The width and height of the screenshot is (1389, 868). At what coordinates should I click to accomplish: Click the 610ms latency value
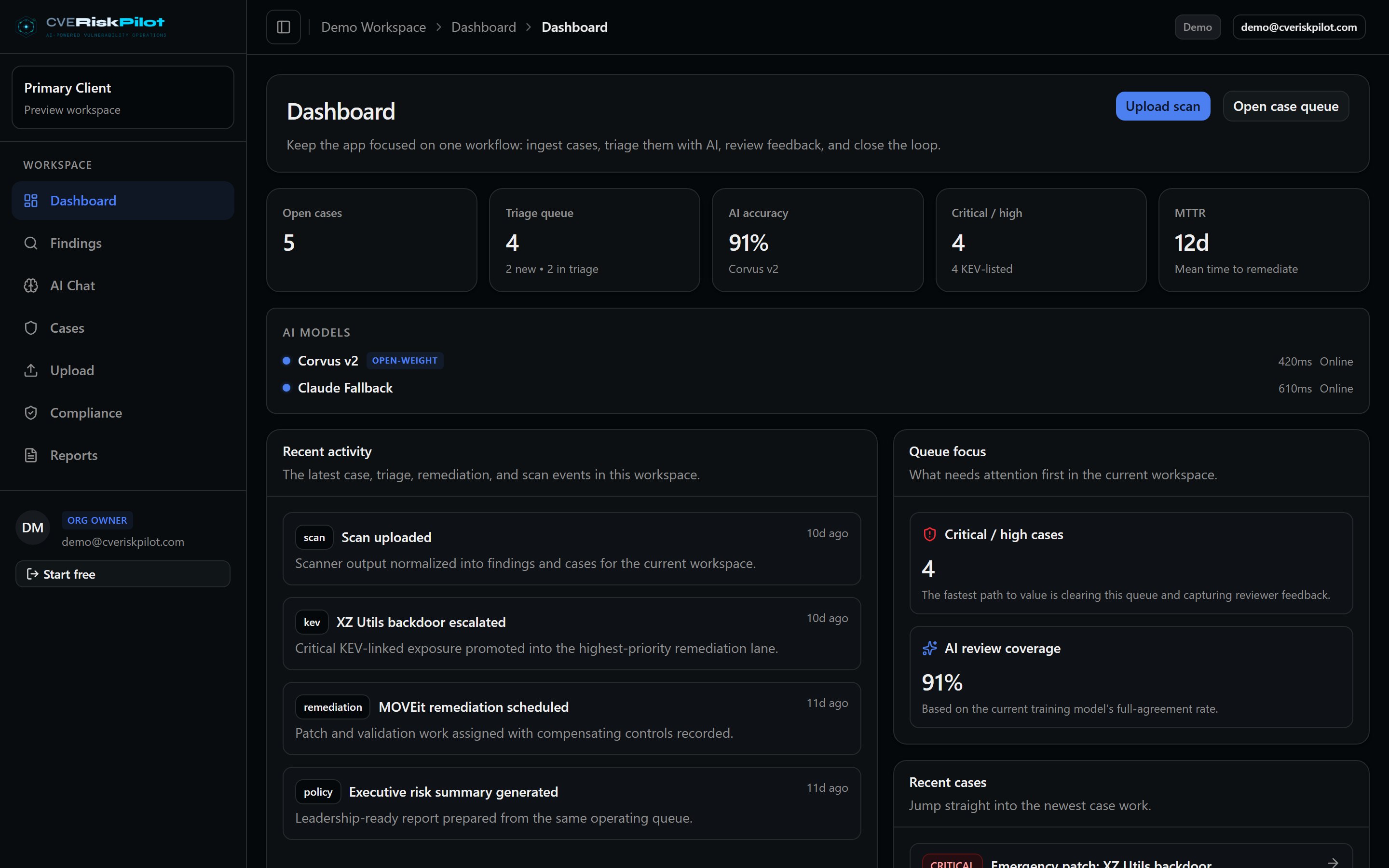(x=1294, y=389)
